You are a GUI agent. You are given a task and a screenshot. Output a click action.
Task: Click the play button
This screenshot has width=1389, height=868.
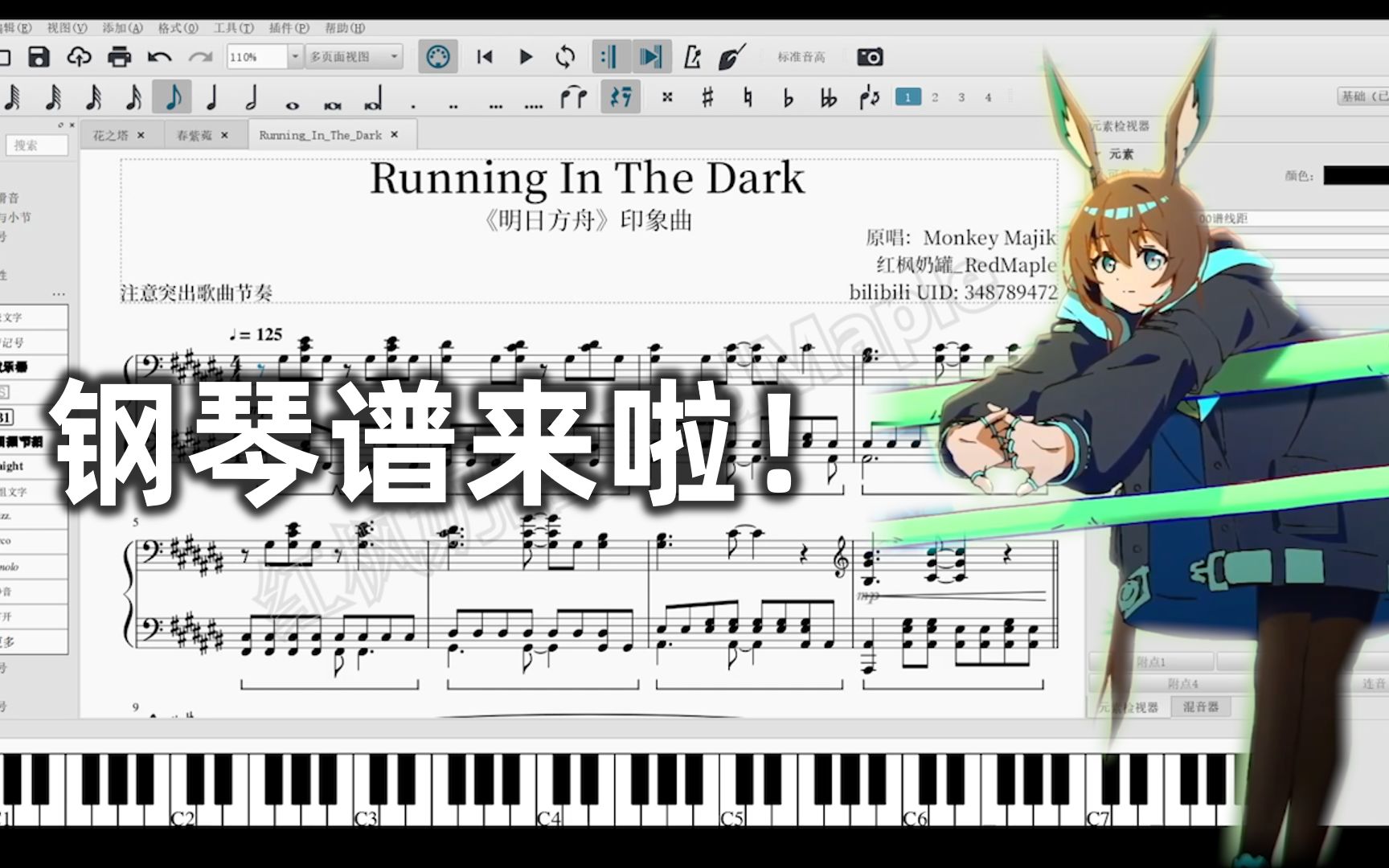(526, 57)
